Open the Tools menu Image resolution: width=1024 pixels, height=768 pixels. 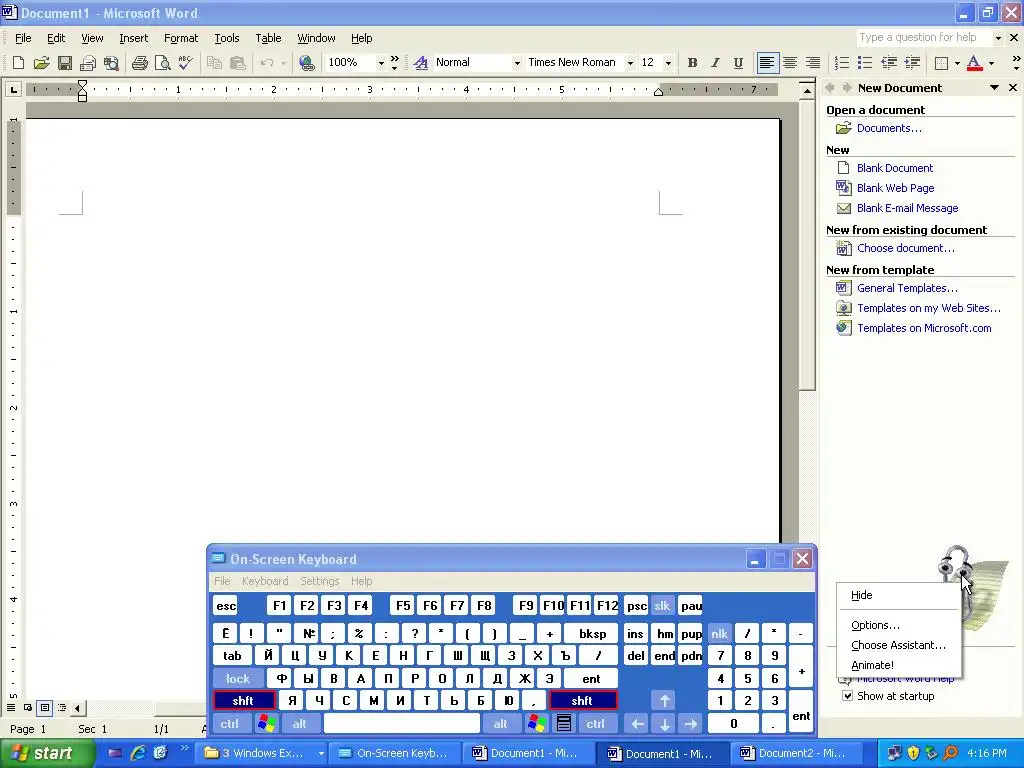click(x=227, y=38)
